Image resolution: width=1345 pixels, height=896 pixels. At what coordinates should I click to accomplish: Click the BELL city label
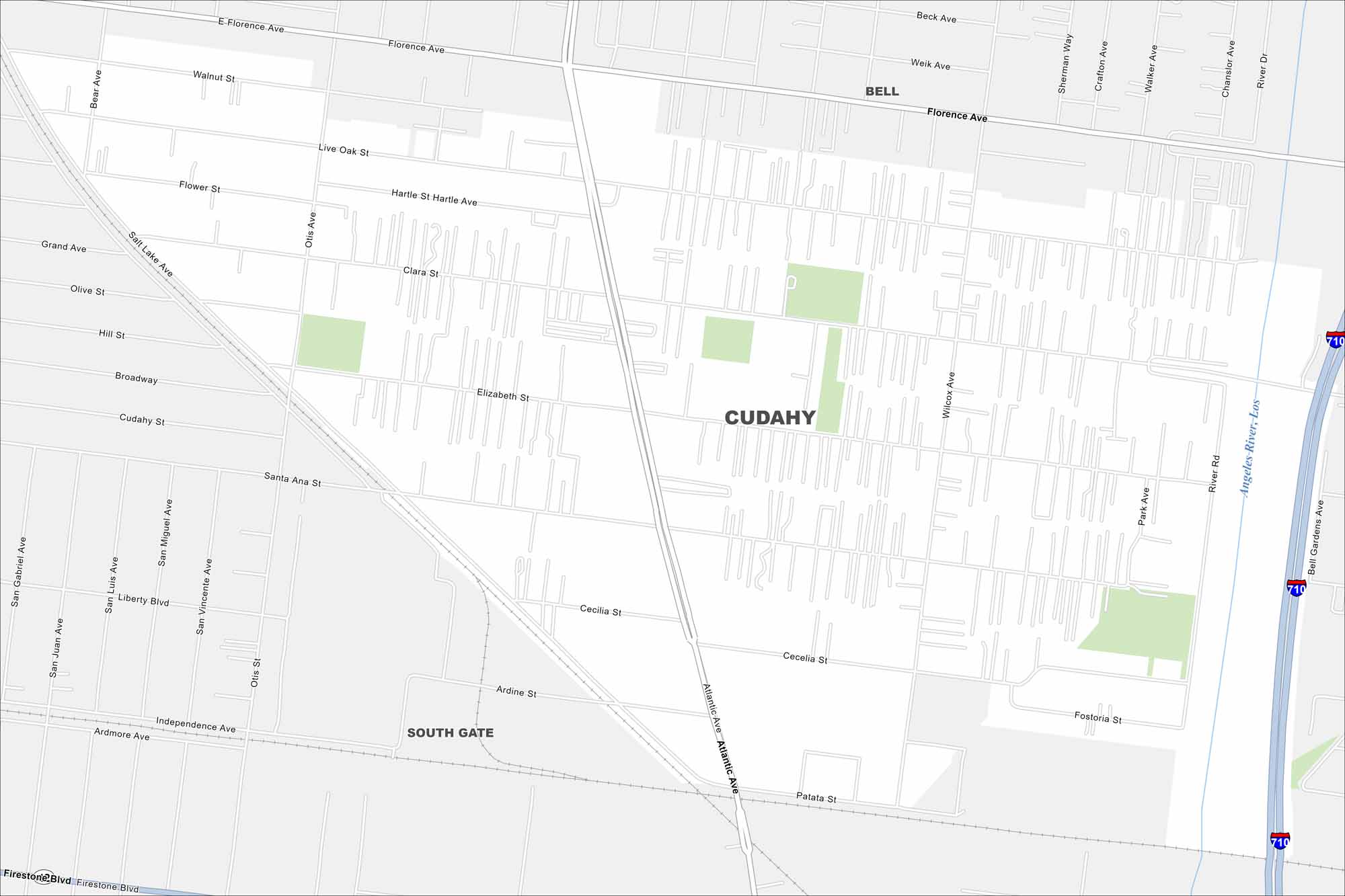(x=882, y=91)
